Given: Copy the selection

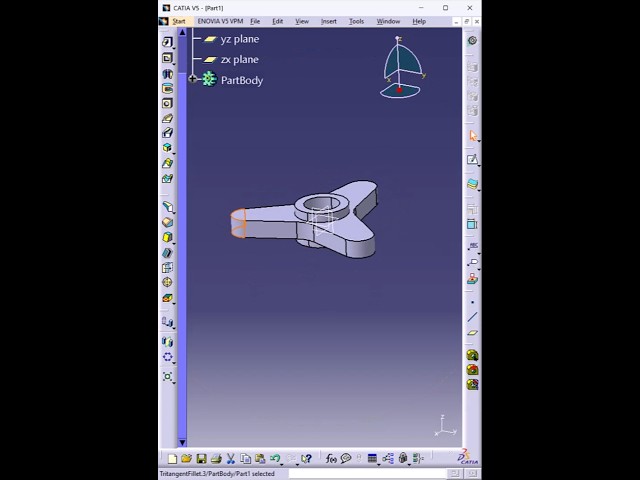Looking at the screenshot, I should click(245, 459).
